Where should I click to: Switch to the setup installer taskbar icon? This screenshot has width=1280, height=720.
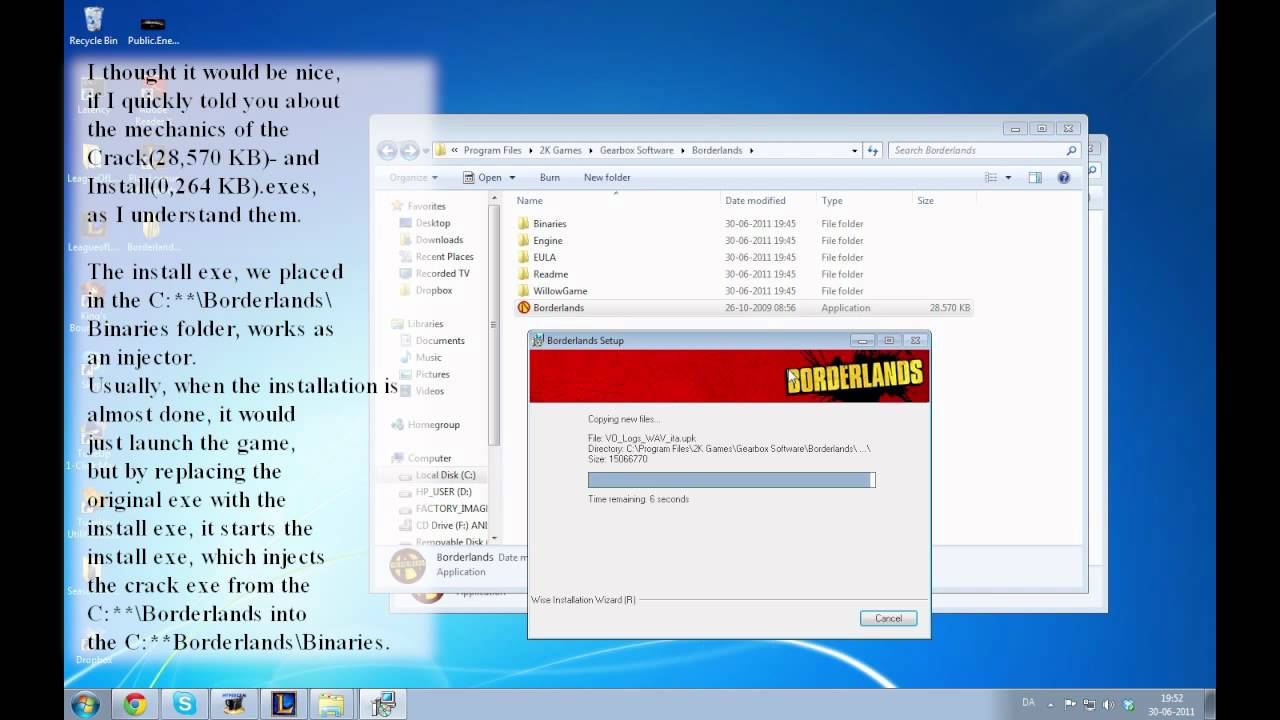pos(382,704)
